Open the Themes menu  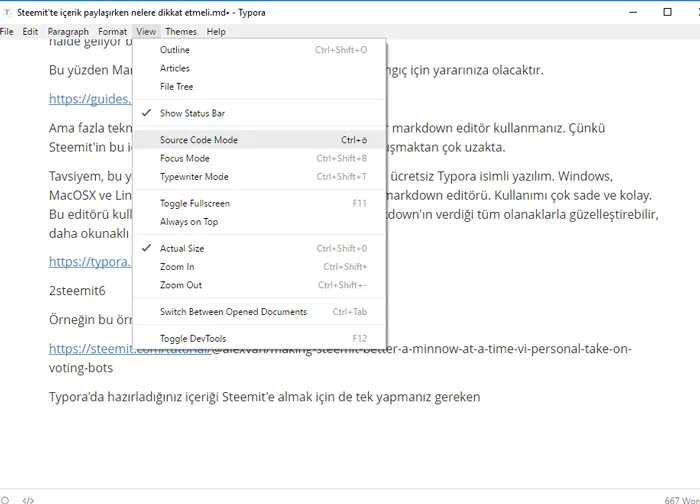(x=181, y=32)
